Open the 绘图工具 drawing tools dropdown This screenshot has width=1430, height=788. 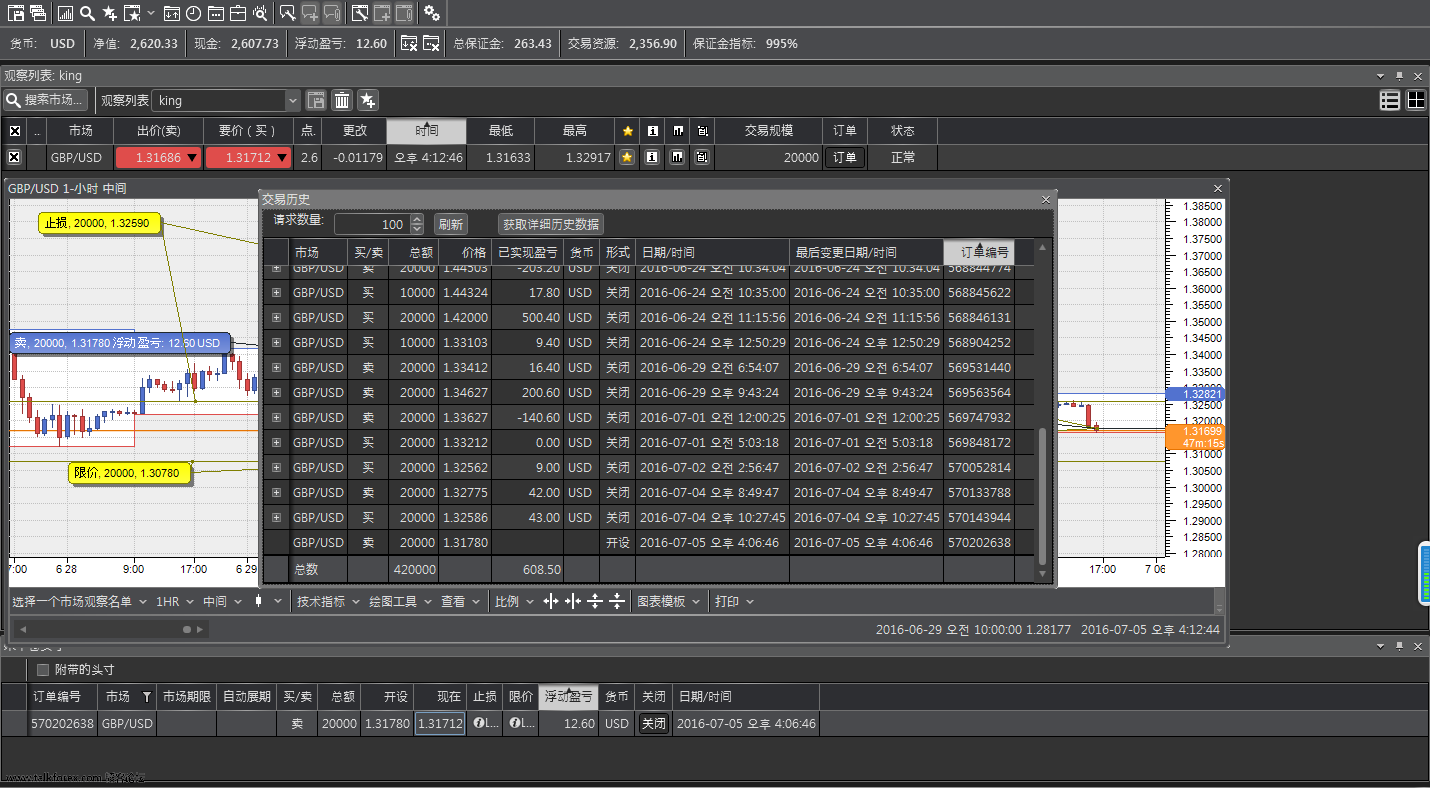click(x=400, y=601)
